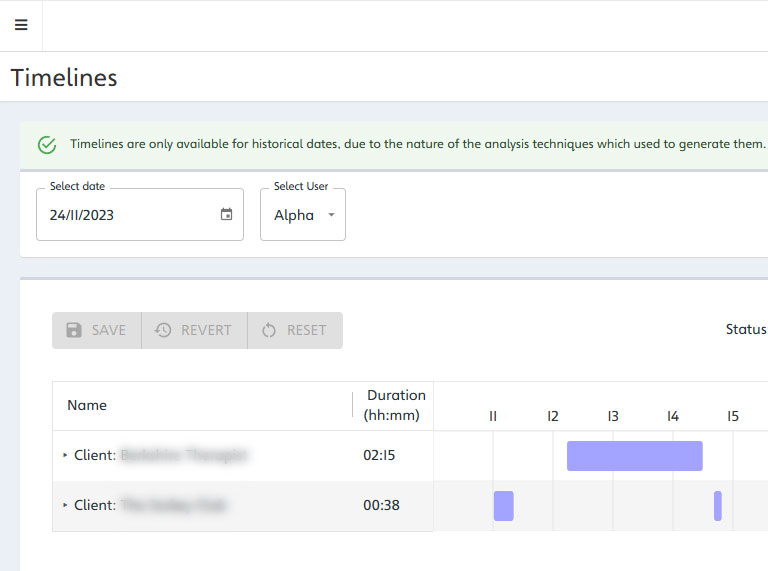Select the narrow purple block before hour 15
Screen dimensions: 768x571
(717, 505)
